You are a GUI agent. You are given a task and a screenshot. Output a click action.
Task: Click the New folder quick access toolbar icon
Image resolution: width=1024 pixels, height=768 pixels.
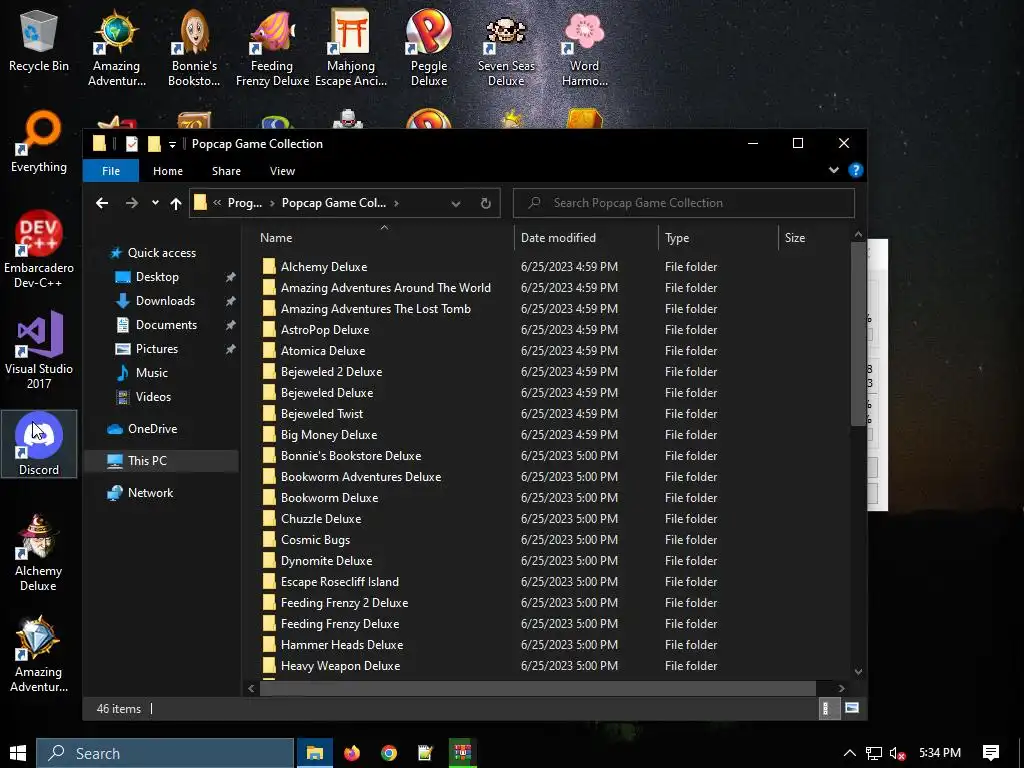(154, 144)
